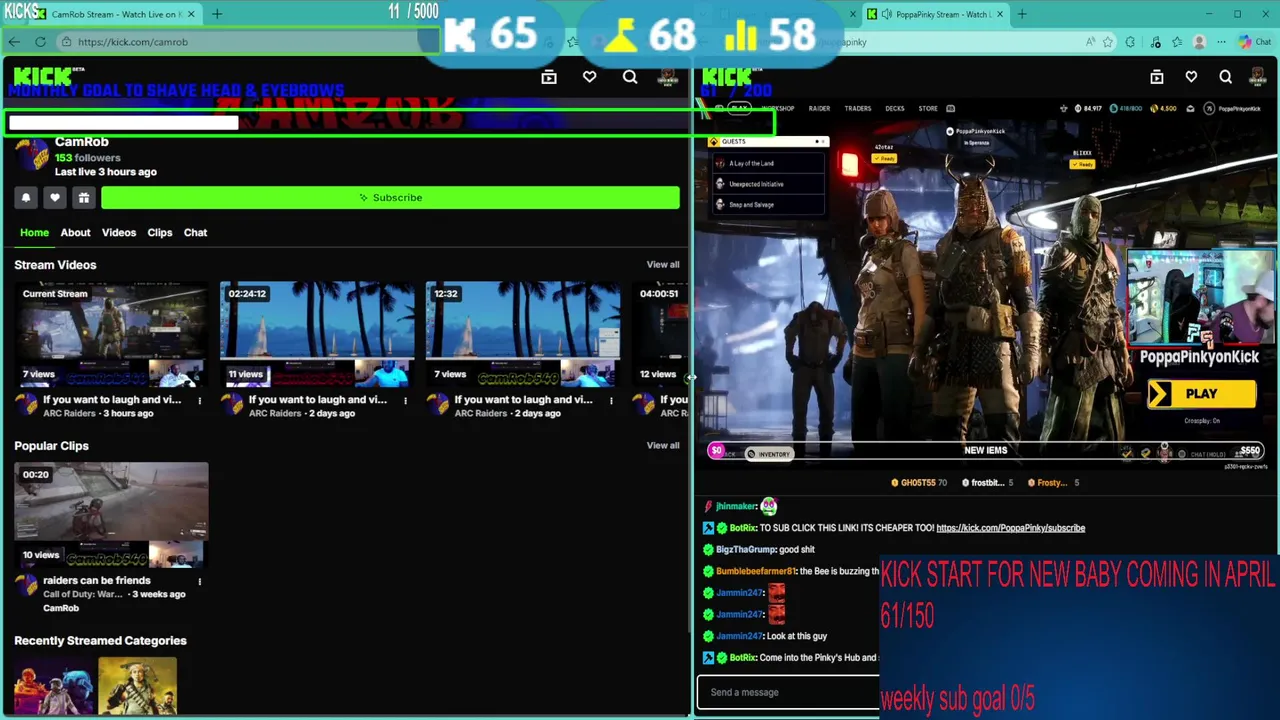Image resolution: width=1280 pixels, height=720 pixels.
Task: Open following heart in PoppaPinky window header
Action: [x=1191, y=77]
